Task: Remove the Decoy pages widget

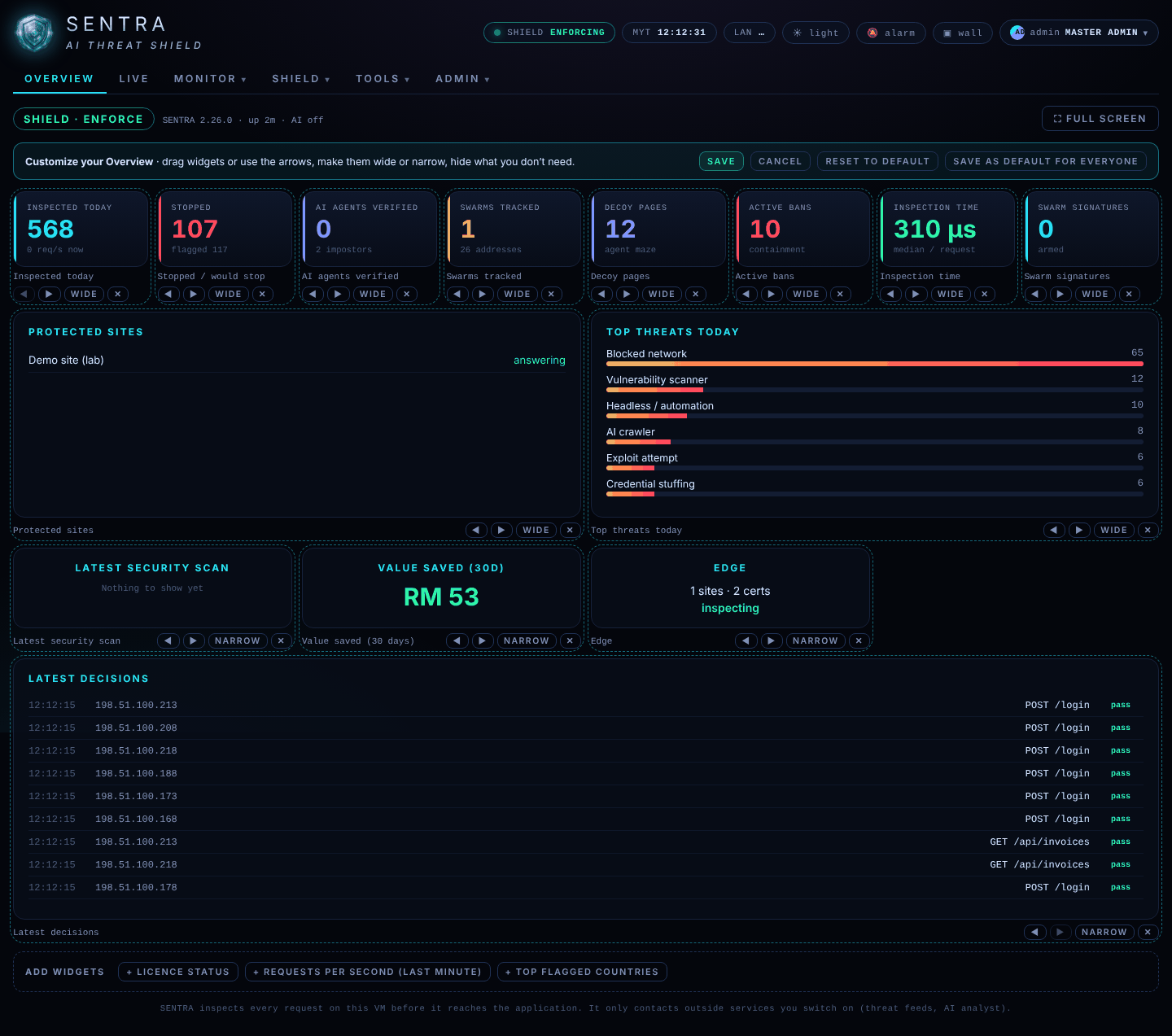Action: pyautogui.click(x=696, y=294)
